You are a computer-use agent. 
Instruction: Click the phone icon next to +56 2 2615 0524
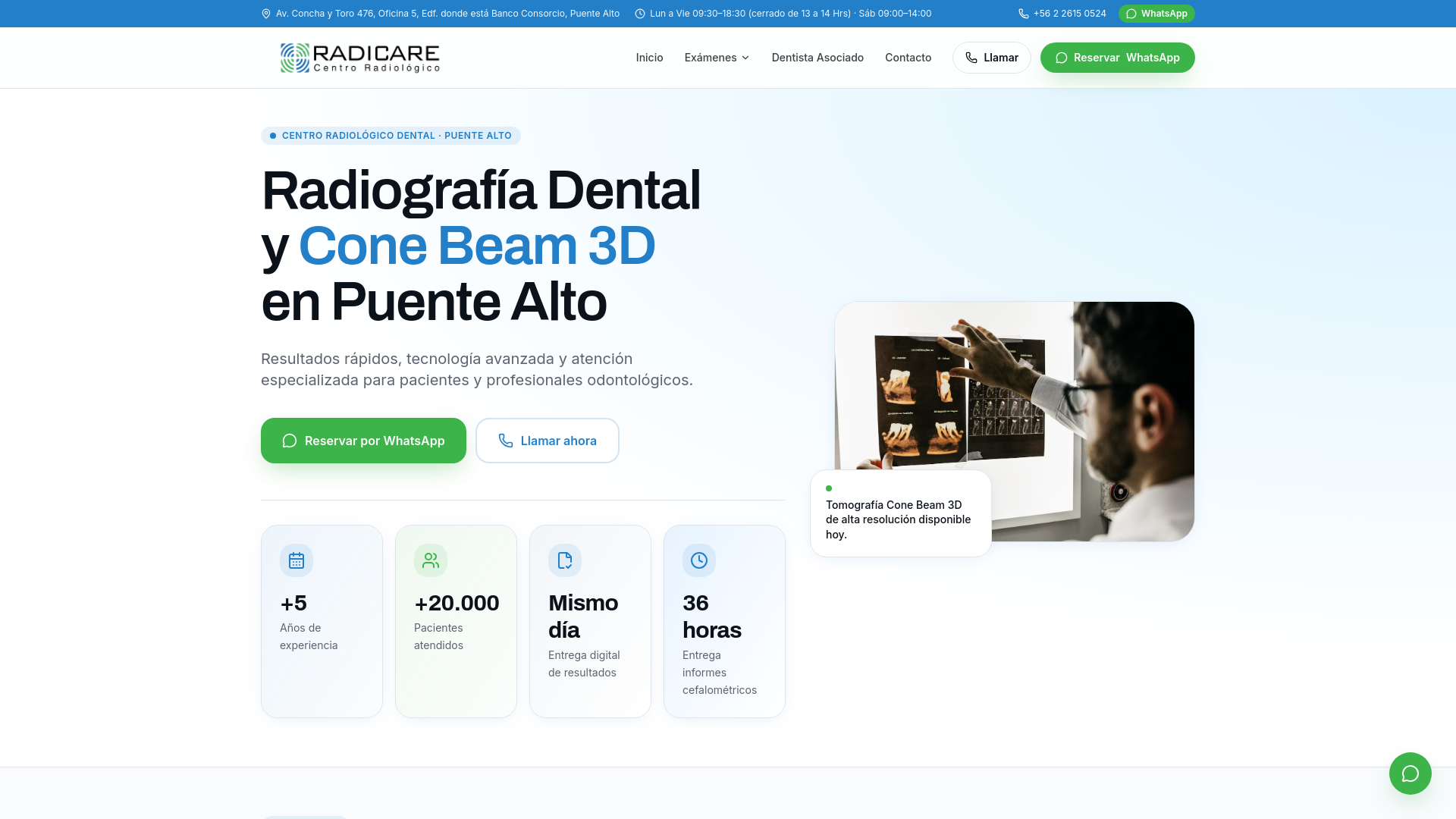click(1024, 14)
